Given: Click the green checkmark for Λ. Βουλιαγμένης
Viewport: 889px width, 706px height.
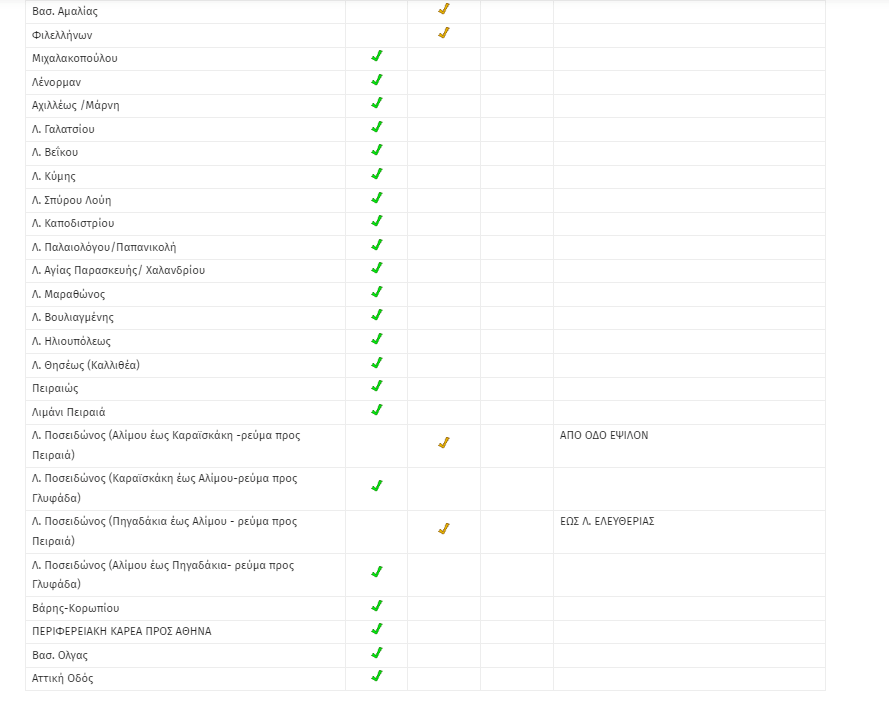Looking at the screenshot, I should coord(376,315).
